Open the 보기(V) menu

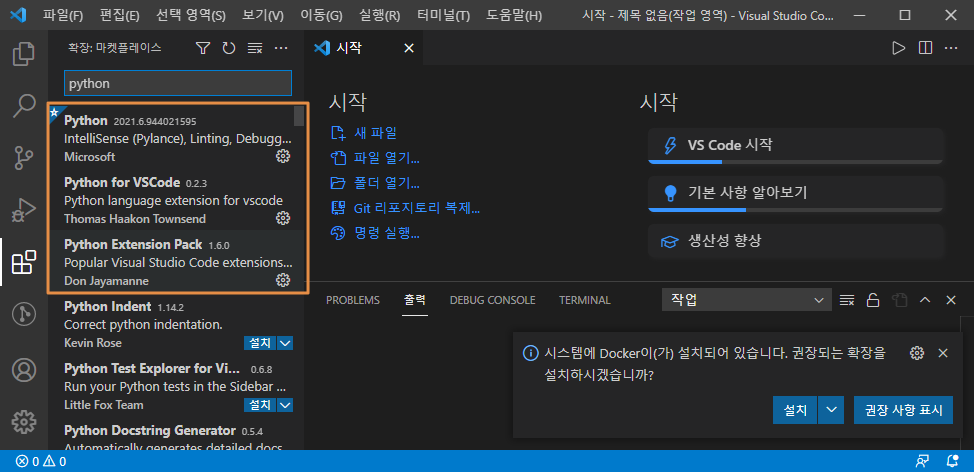[263, 16]
